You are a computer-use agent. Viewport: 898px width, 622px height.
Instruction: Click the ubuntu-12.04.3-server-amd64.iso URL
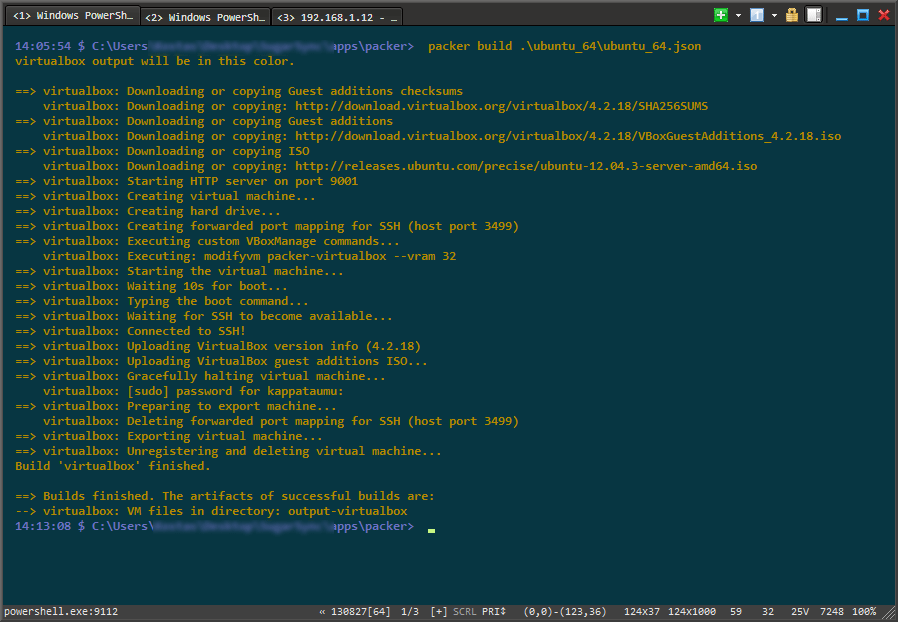(526, 166)
